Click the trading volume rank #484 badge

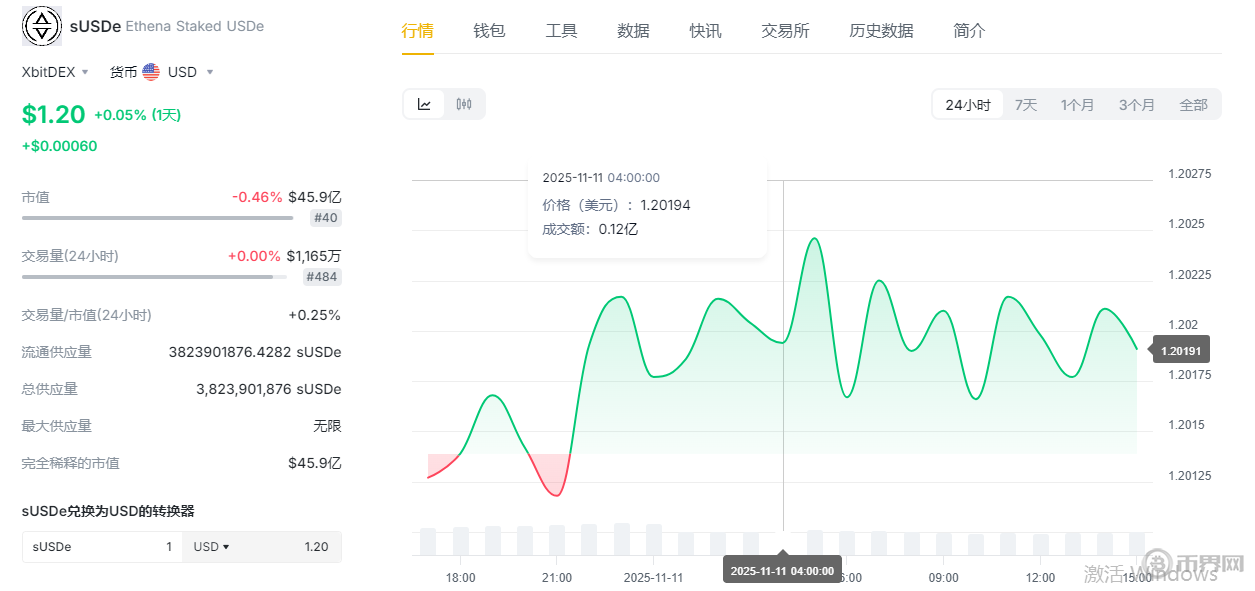pos(322,277)
